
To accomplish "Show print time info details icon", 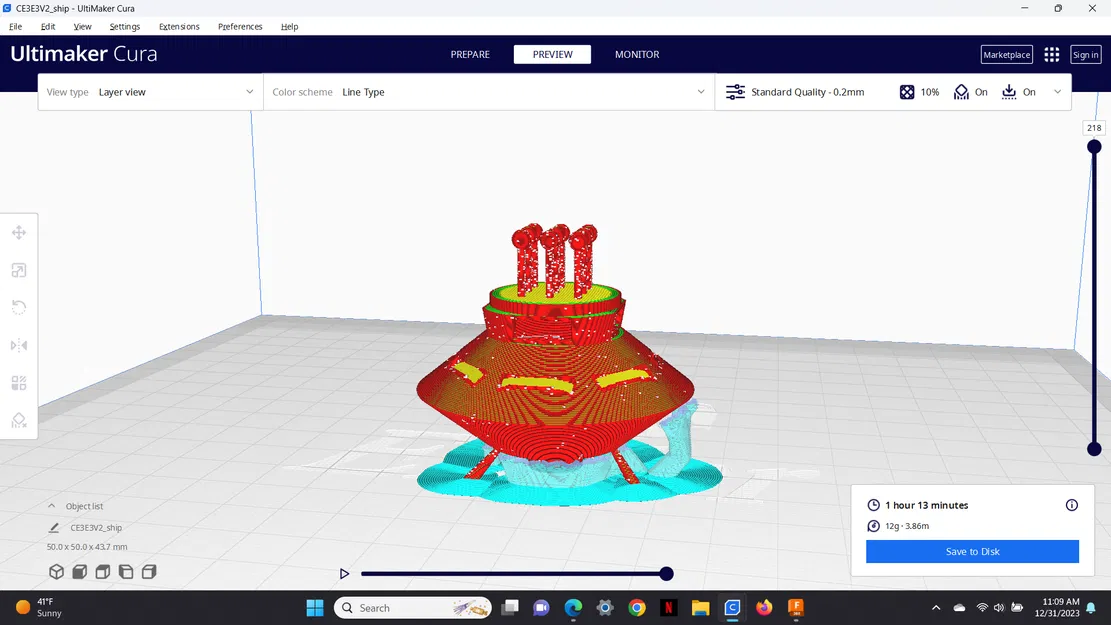I will 1071,505.
